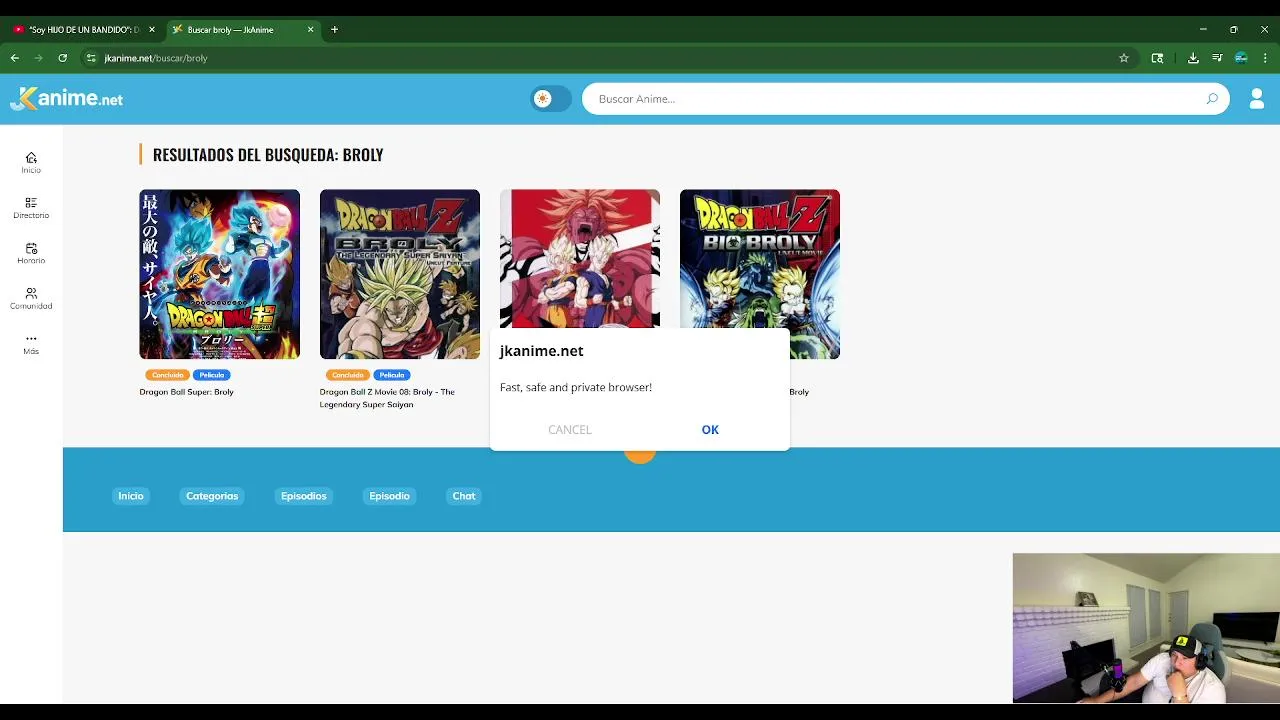Close the YouTube tab
This screenshot has width=1280, height=720.
pyautogui.click(x=152, y=30)
